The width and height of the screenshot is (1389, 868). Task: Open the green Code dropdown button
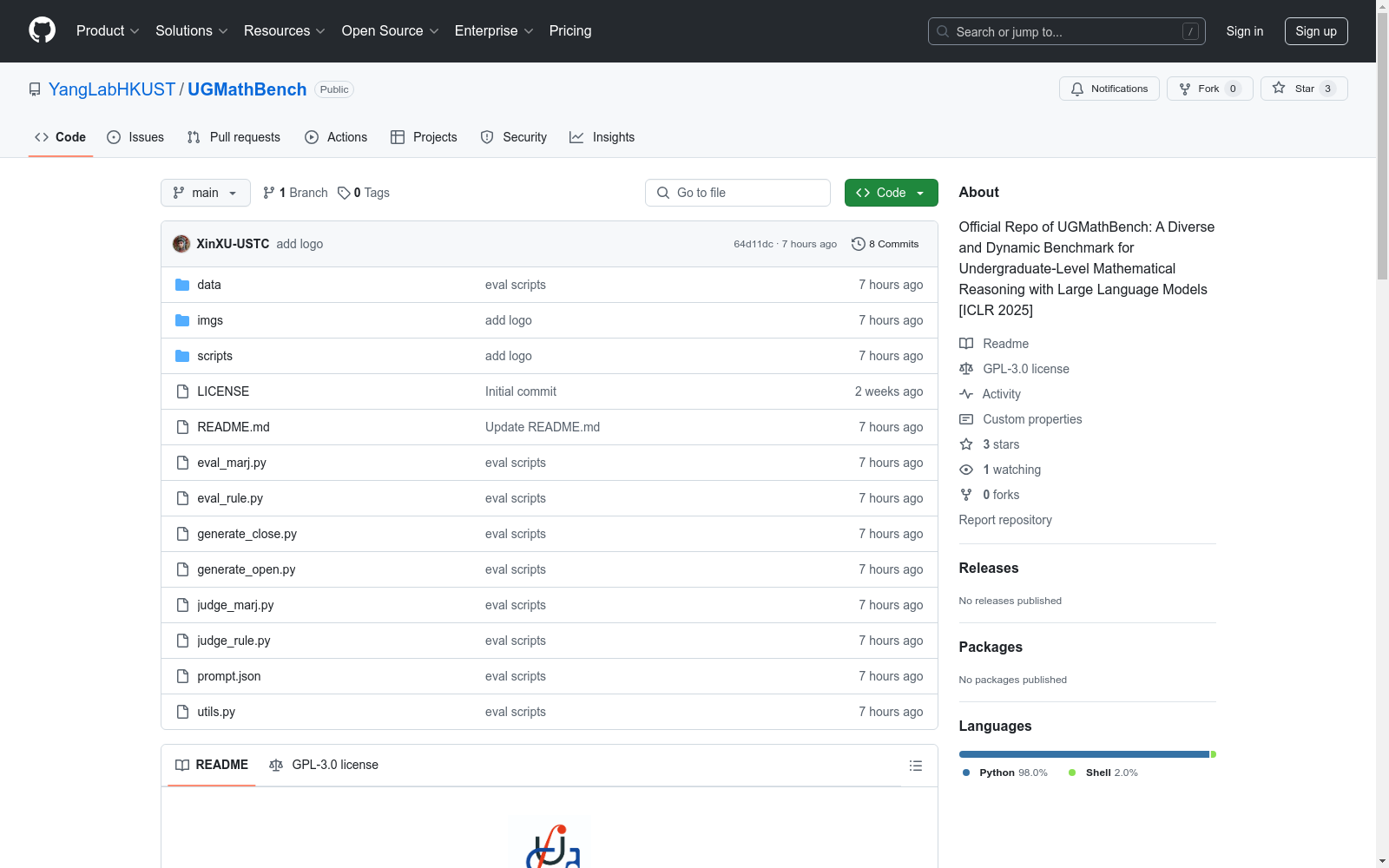(891, 193)
